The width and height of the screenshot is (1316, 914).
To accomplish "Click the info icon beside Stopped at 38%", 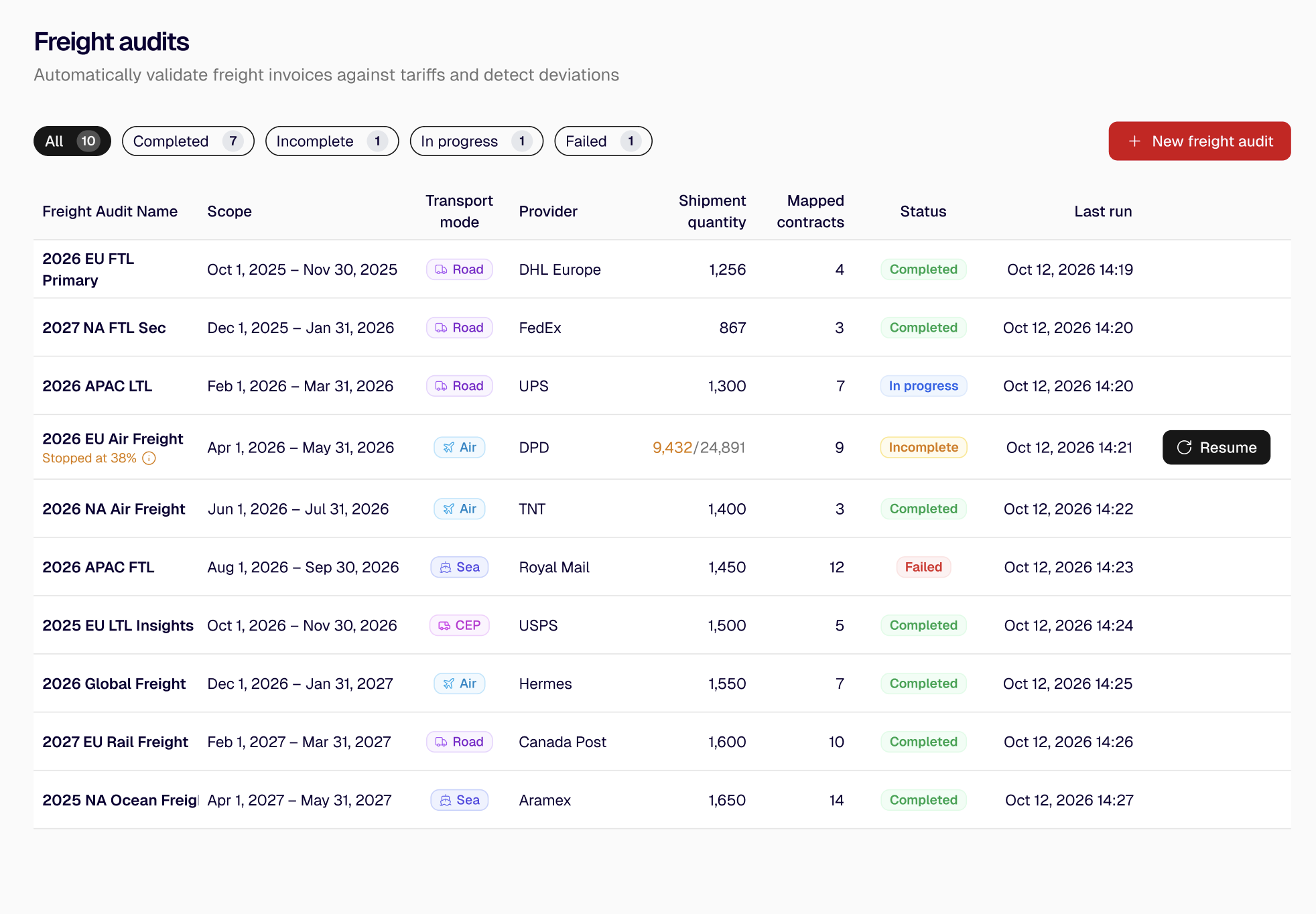I will pyautogui.click(x=149, y=458).
